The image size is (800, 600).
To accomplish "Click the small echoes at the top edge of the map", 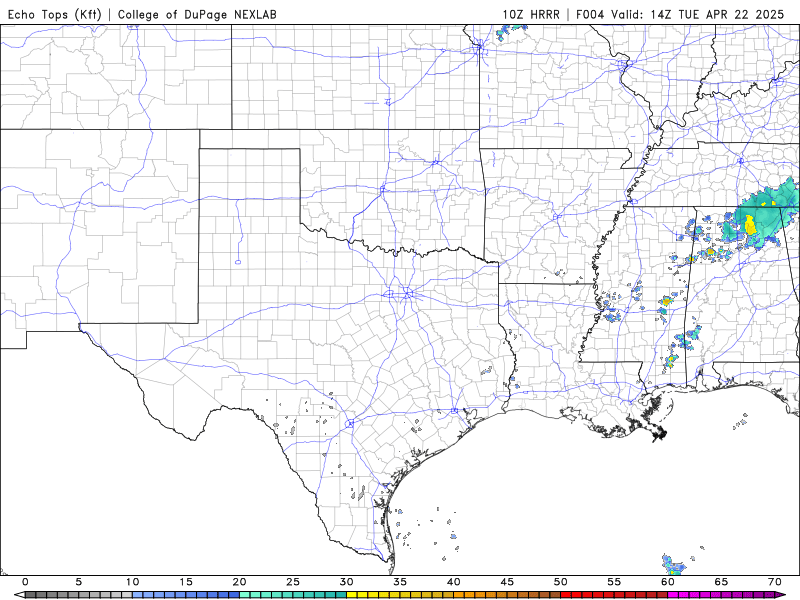I will (510, 33).
